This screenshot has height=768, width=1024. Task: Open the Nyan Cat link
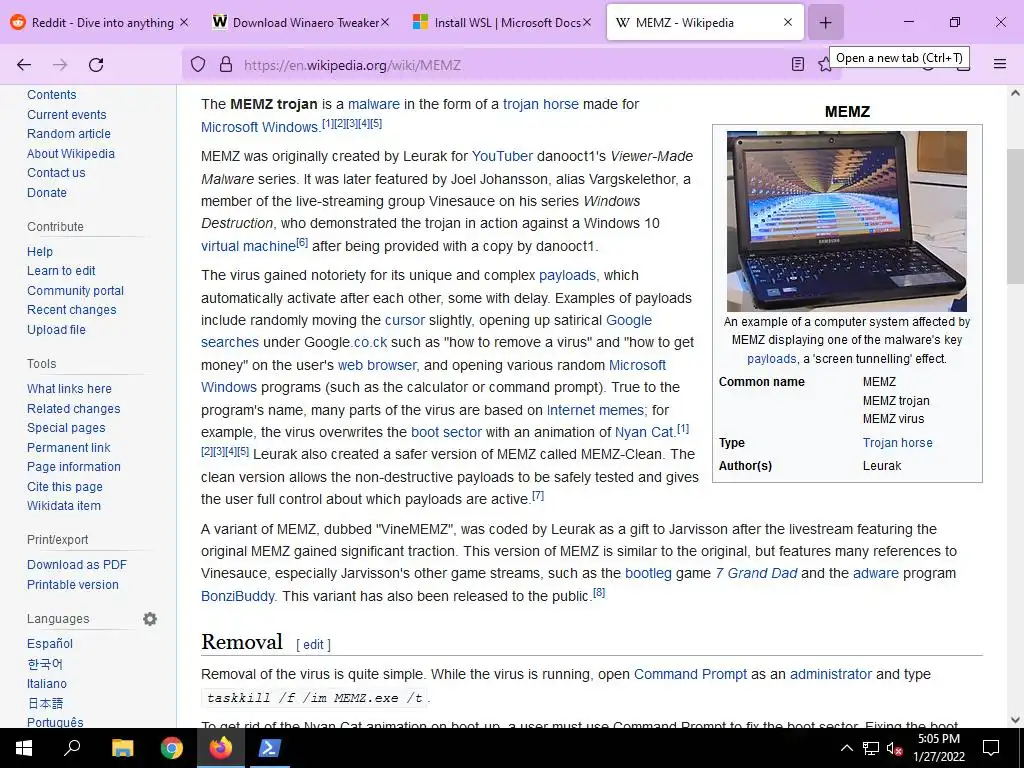pyautogui.click(x=643, y=432)
